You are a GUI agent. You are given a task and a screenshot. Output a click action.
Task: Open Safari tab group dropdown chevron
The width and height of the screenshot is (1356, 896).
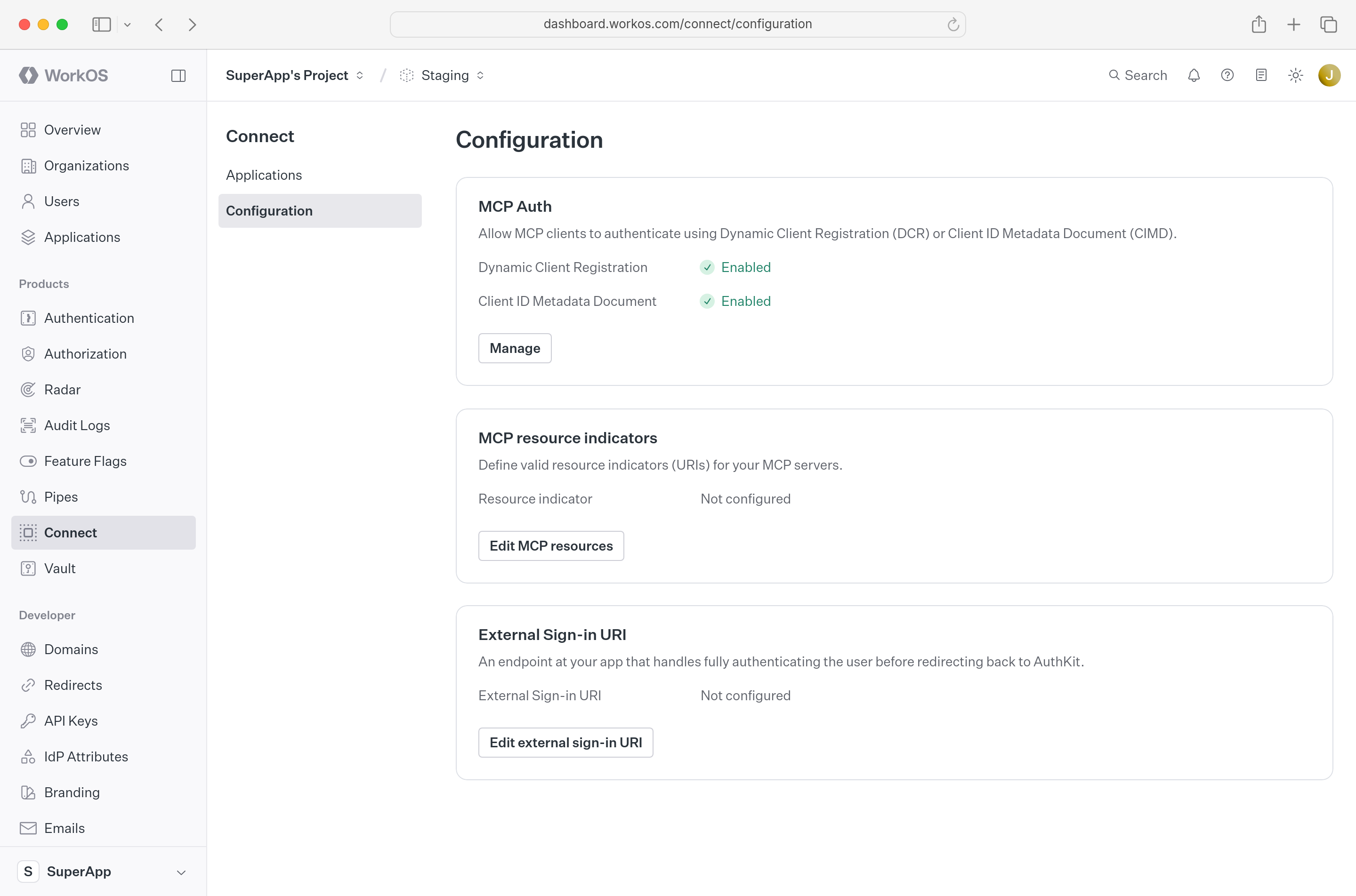click(x=128, y=24)
